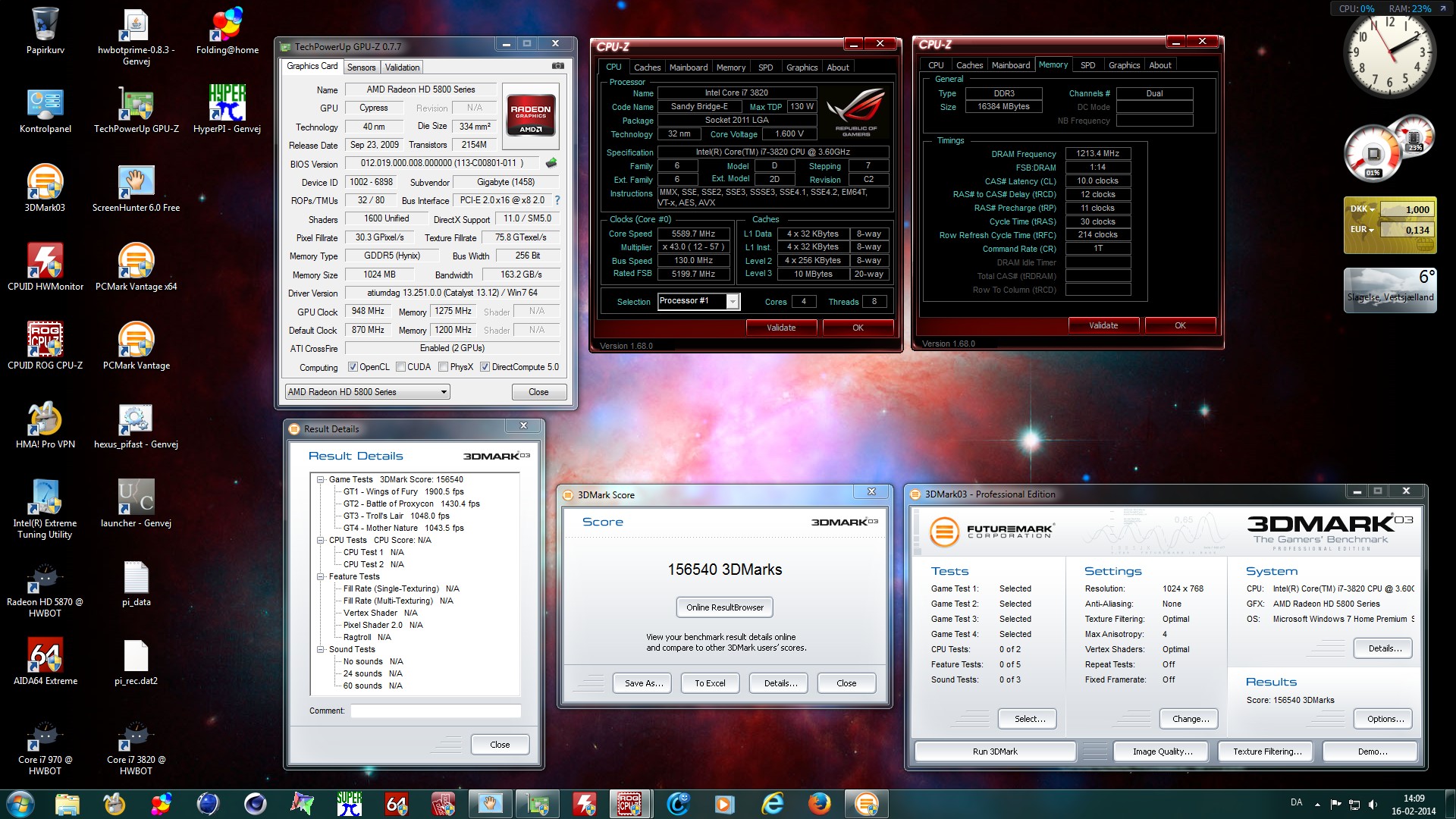Click the Comment field in Result Details

pyautogui.click(x=435, y=711)
